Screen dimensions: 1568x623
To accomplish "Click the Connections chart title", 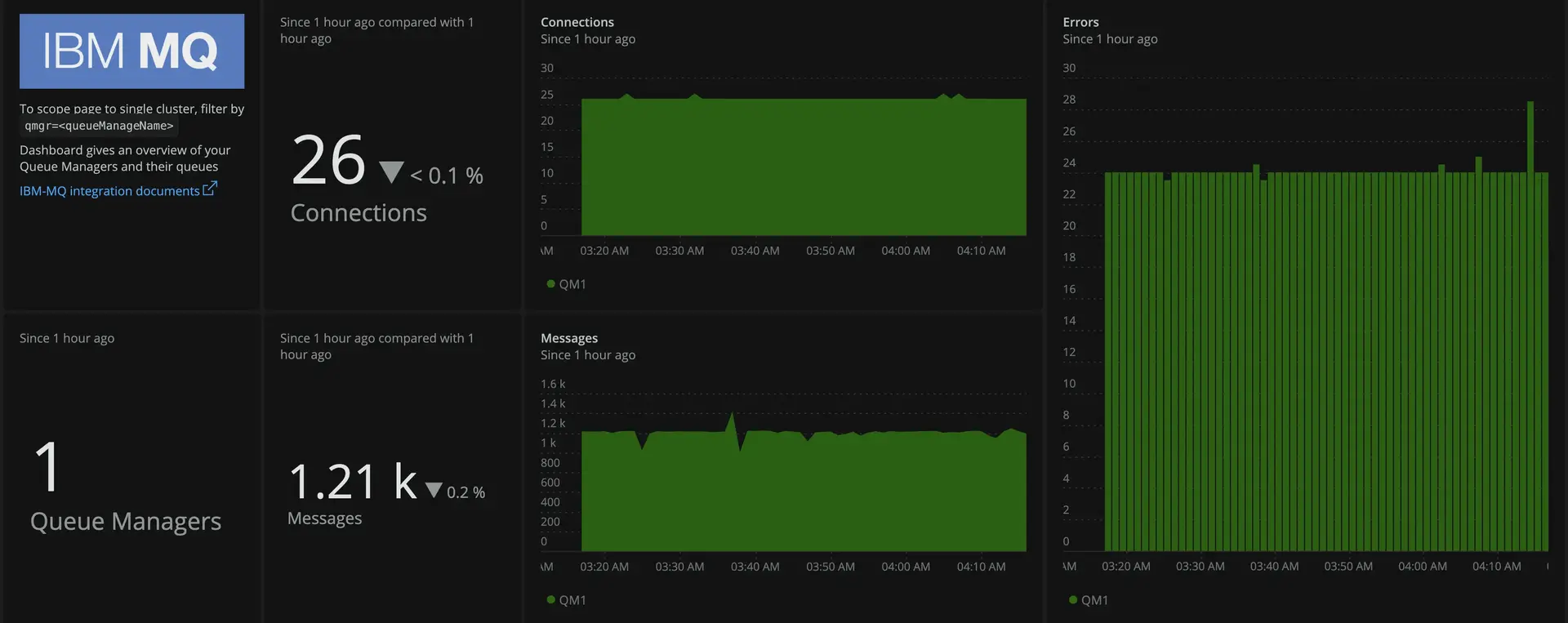I will click(577, 22).
